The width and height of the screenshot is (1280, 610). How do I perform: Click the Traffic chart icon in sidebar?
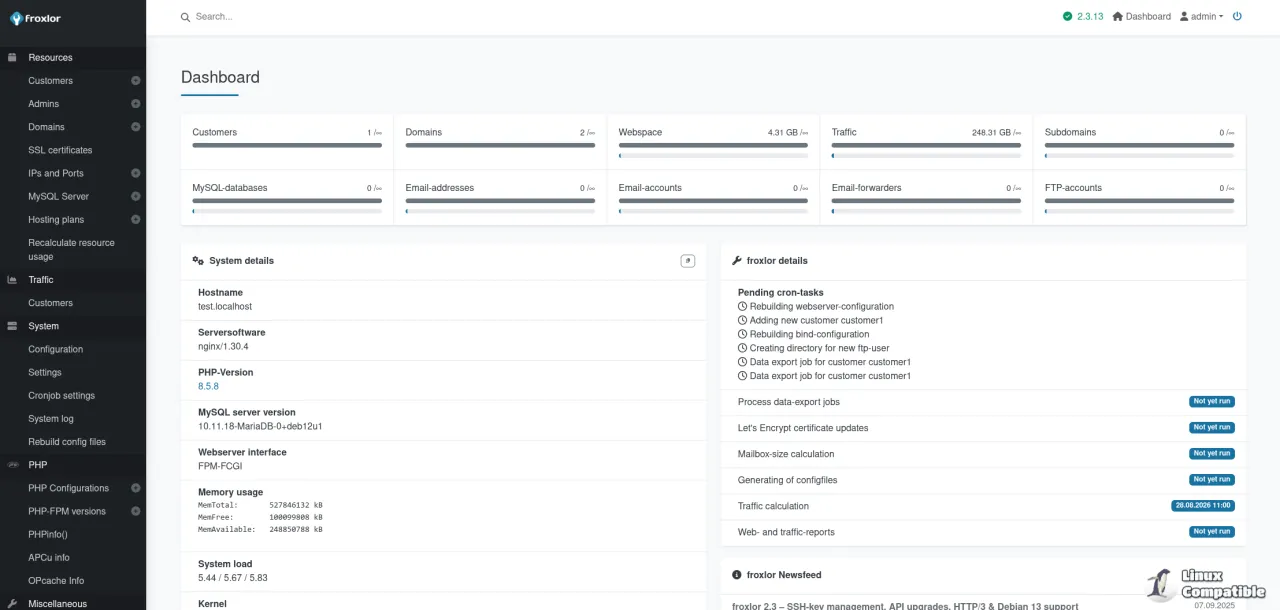tap(12, 280)
